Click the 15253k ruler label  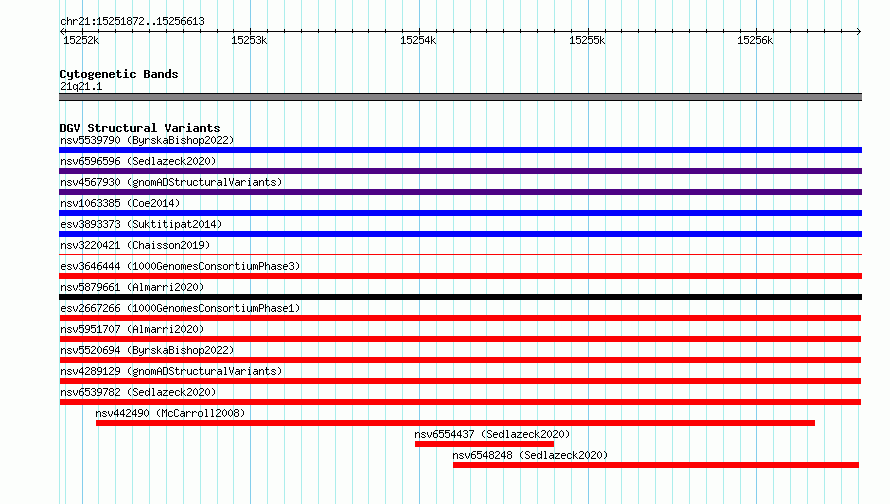click(249, 40)
